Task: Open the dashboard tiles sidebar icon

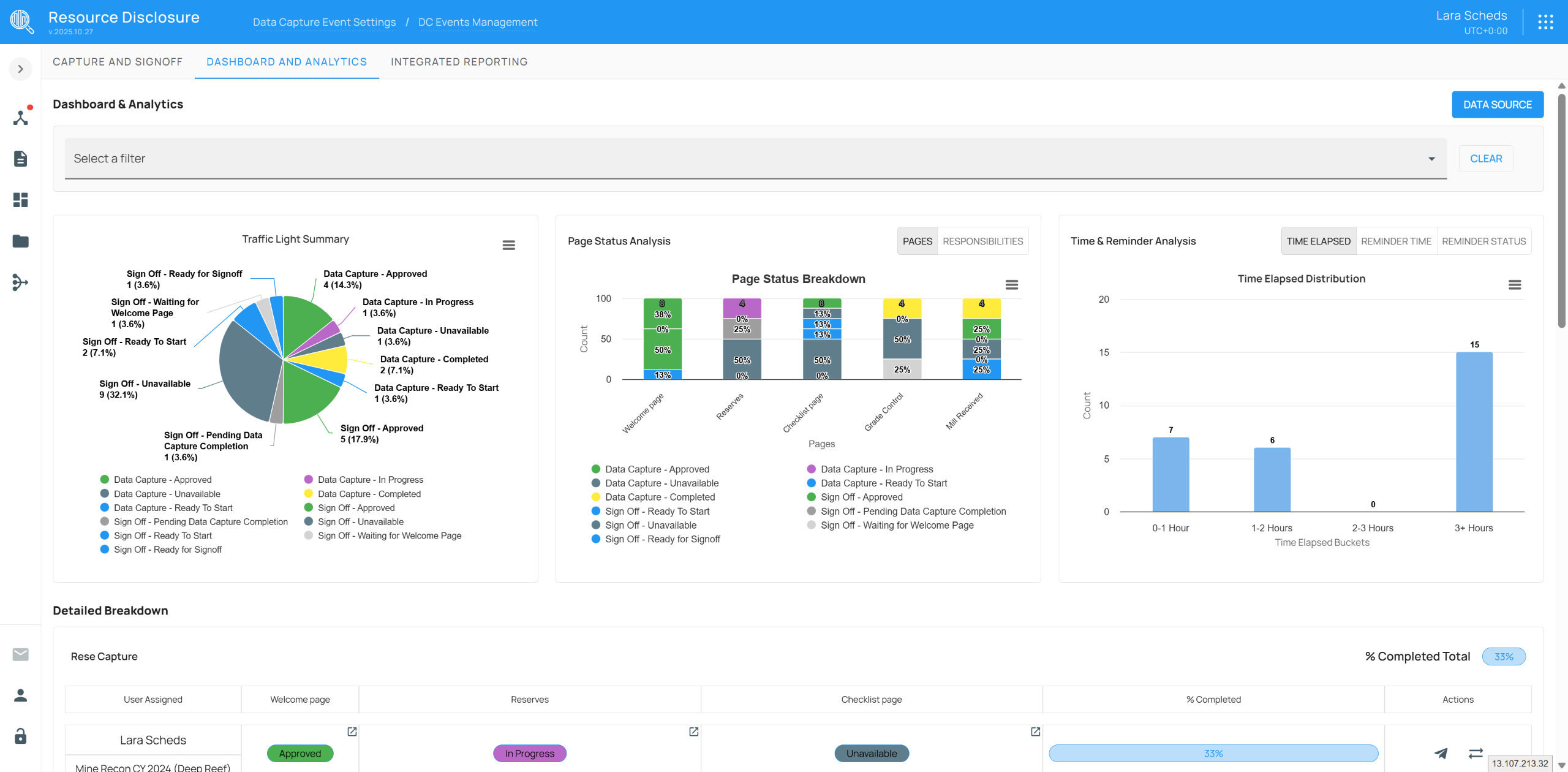Action: coord(20,200)
